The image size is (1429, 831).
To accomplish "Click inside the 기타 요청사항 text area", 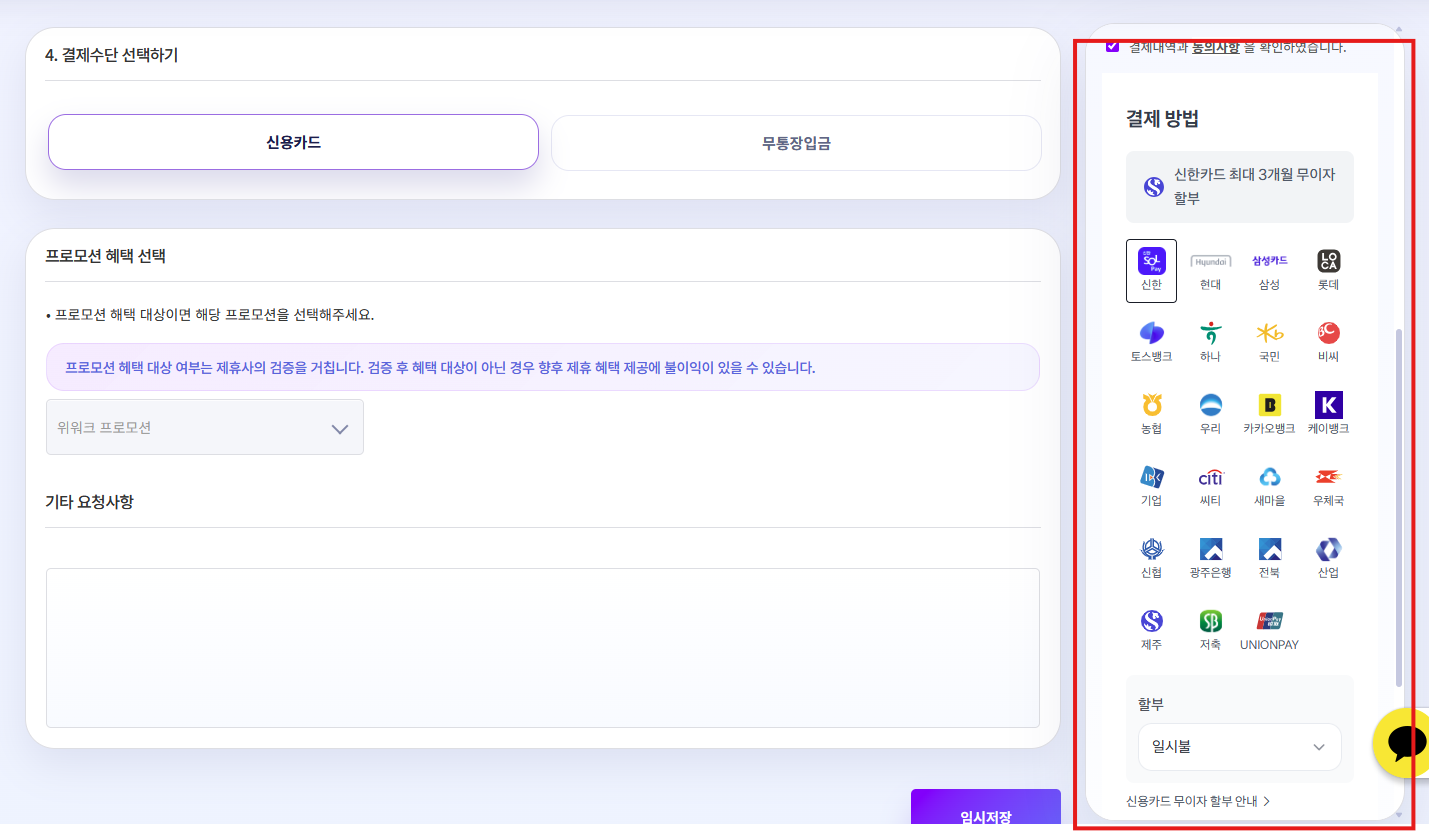I will pyautogui.click(x=543, y=648).
